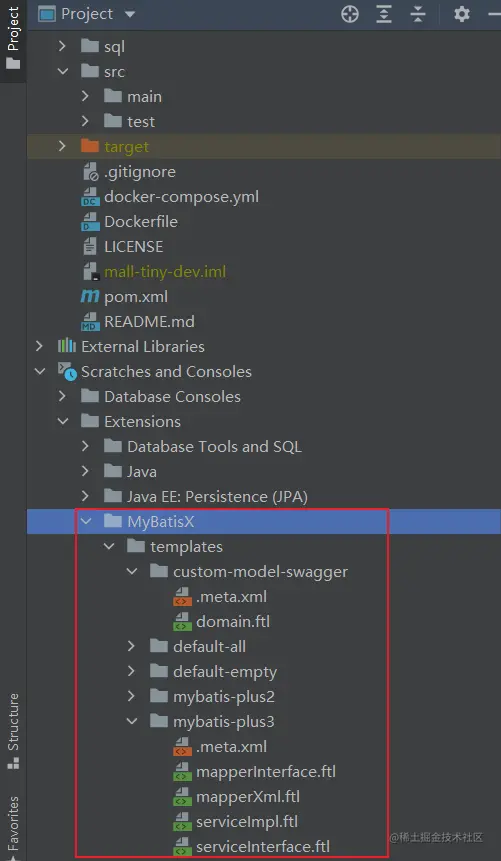Open the Favorites tool window tab
Screen dimensions: 501x861
13,826
